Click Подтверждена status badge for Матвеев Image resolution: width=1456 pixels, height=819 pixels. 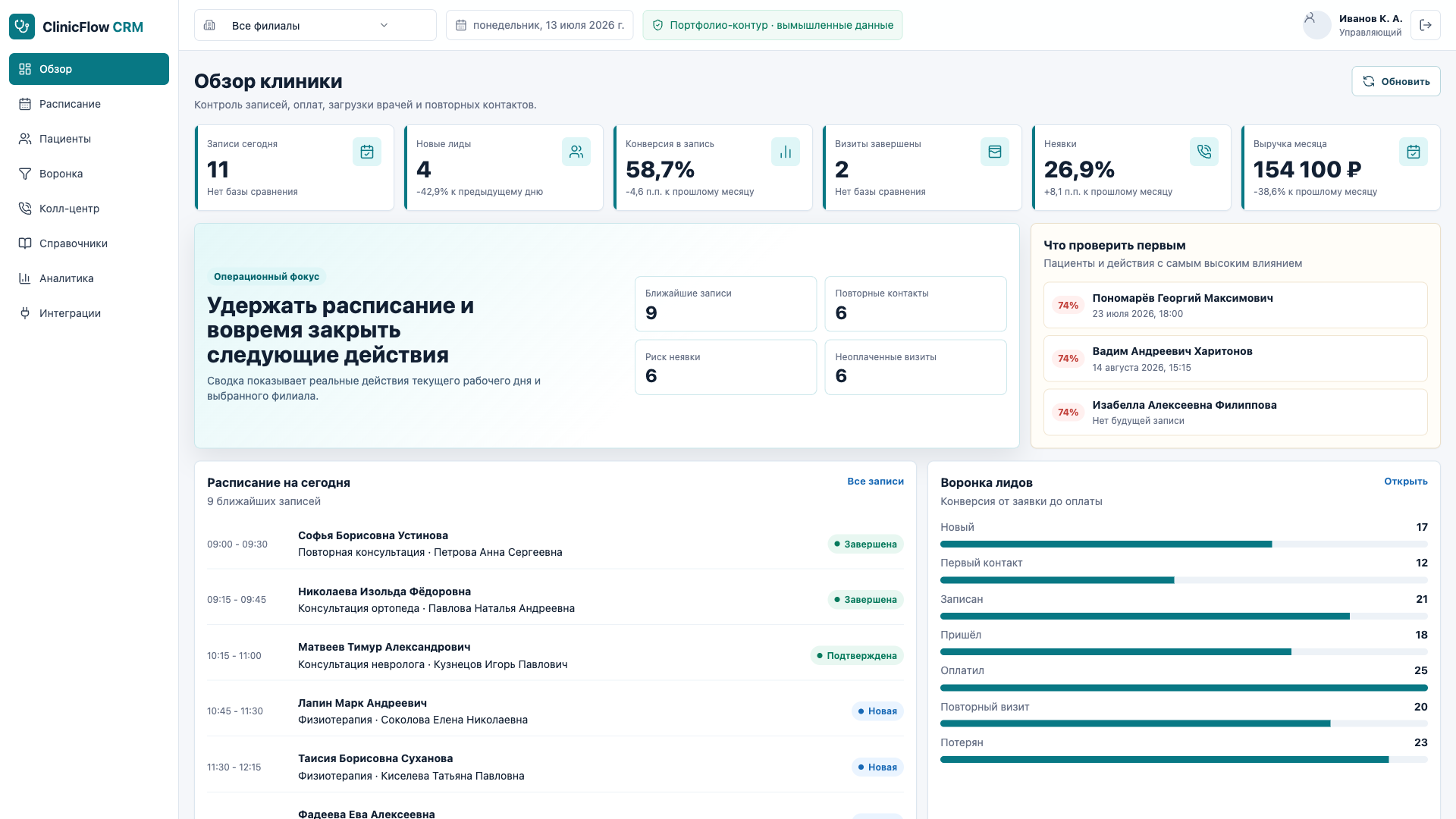(857, 656)
